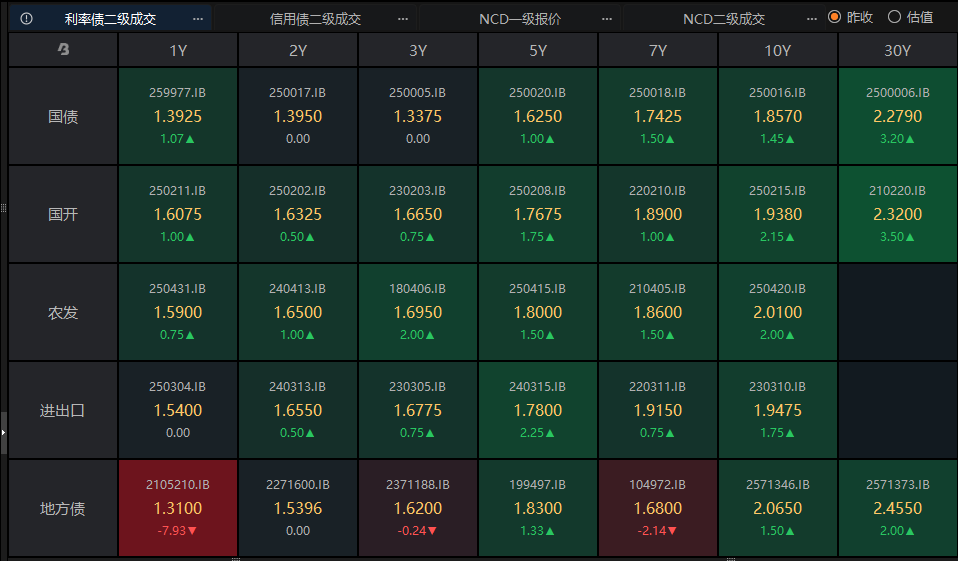Open the ellipsis menu after NCD二级成交 tab
958x561 pixels.
[811, 18]
